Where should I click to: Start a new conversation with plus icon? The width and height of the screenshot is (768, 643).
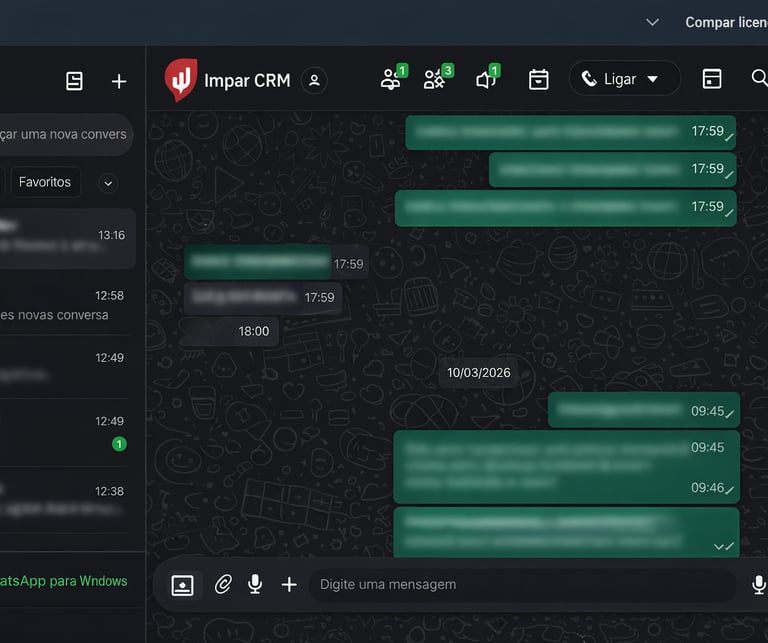[x=119, y=81]
